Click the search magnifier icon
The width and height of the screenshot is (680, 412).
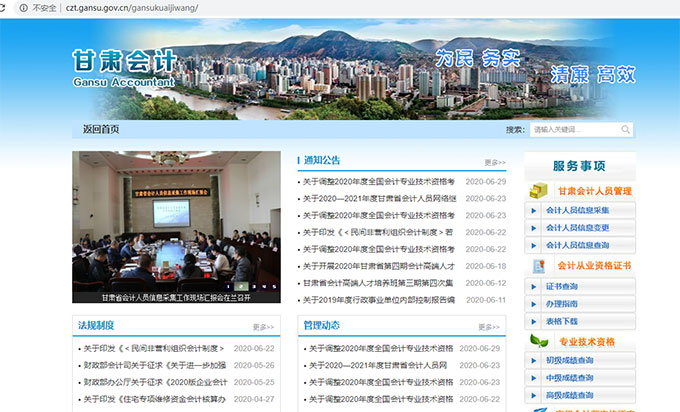point(626,129)
